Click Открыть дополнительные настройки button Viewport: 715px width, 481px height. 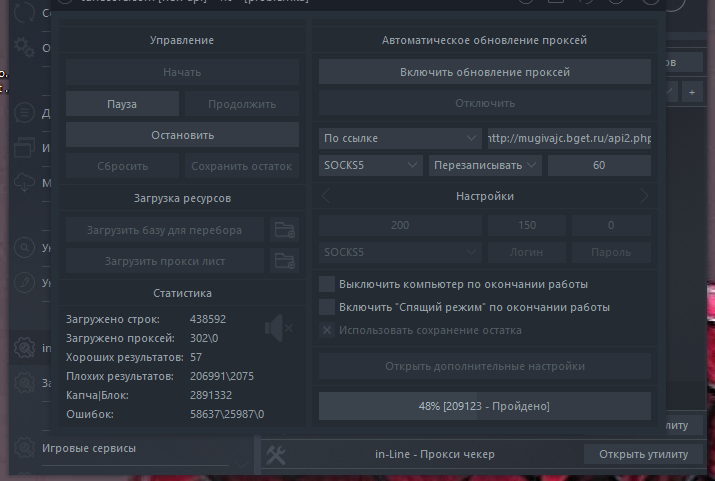[485, 366]
